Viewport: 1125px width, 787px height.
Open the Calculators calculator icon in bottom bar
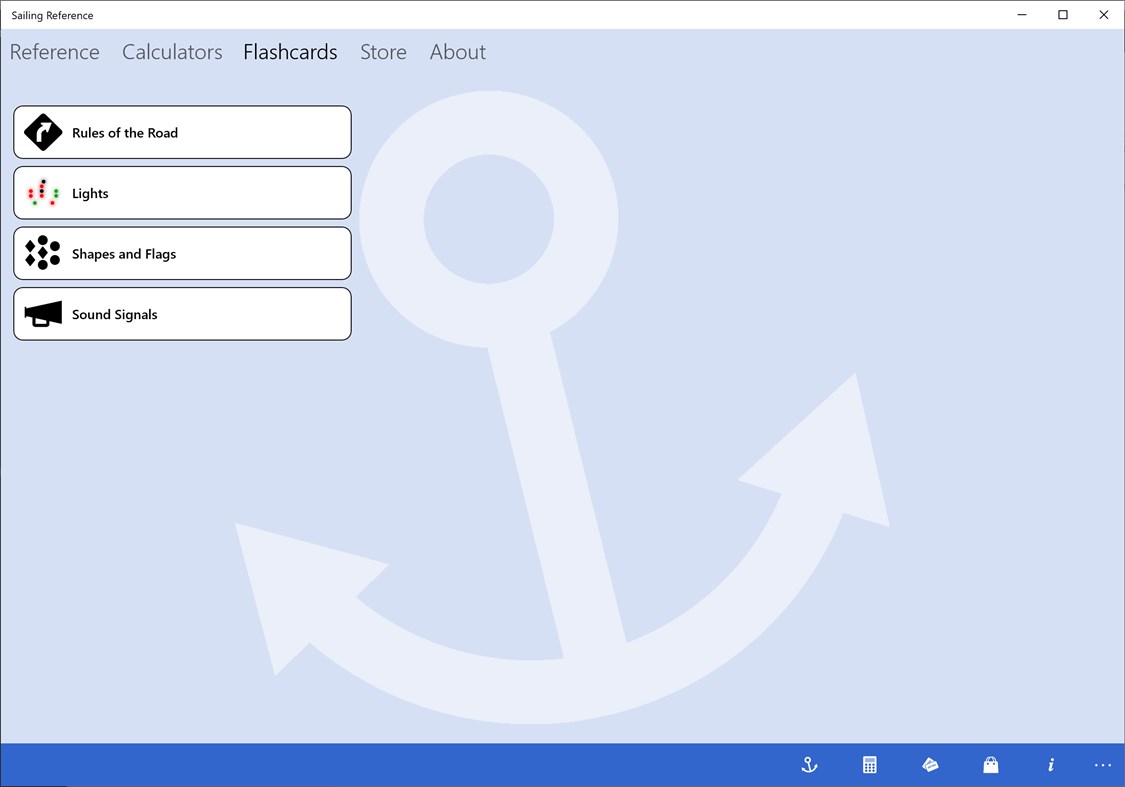(869, 764)
